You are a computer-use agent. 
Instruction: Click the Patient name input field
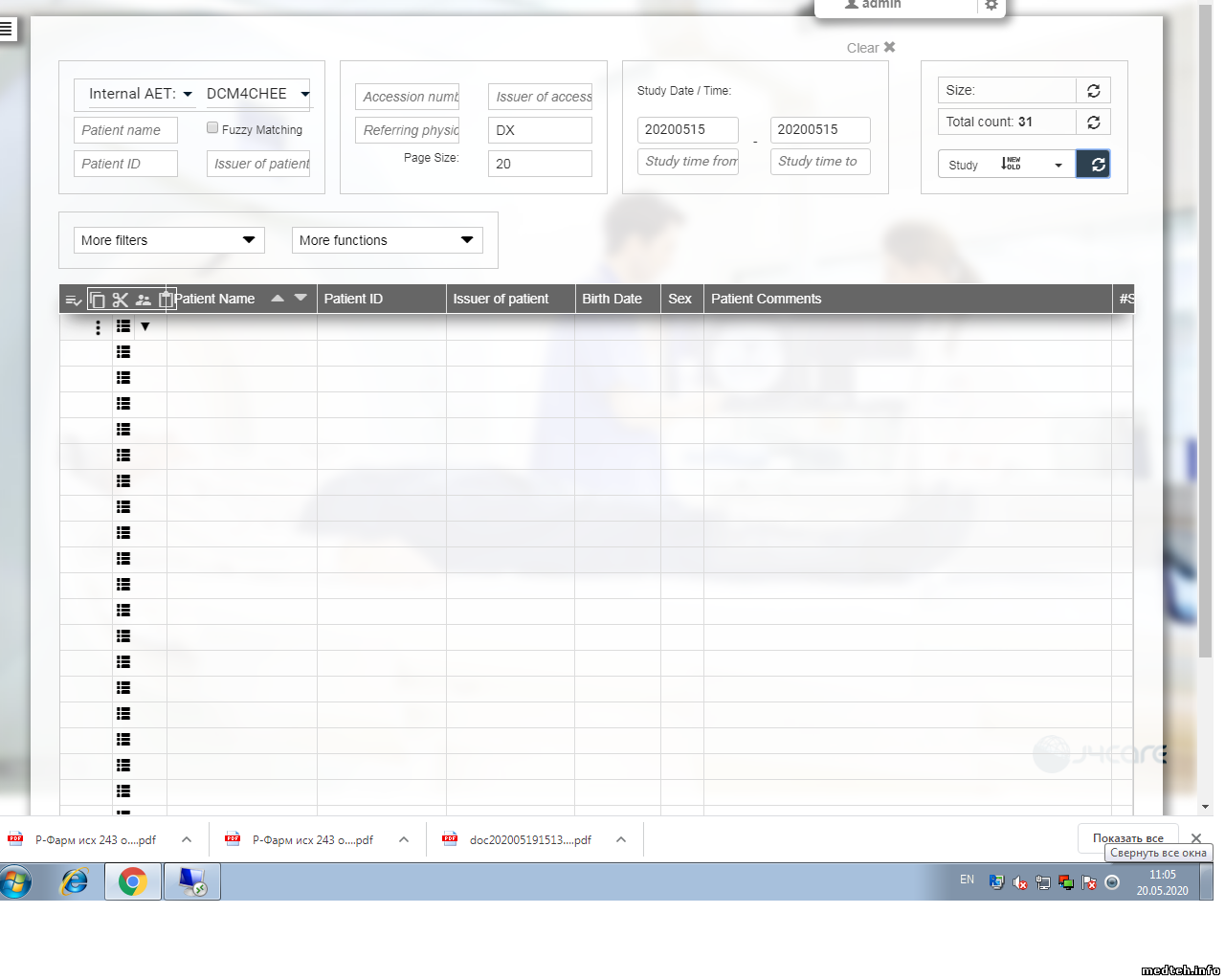125,130
